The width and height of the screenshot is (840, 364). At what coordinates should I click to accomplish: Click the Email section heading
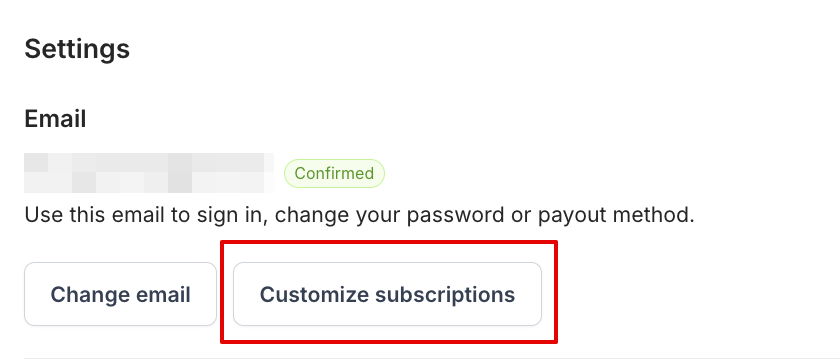(x=55, y=118)
